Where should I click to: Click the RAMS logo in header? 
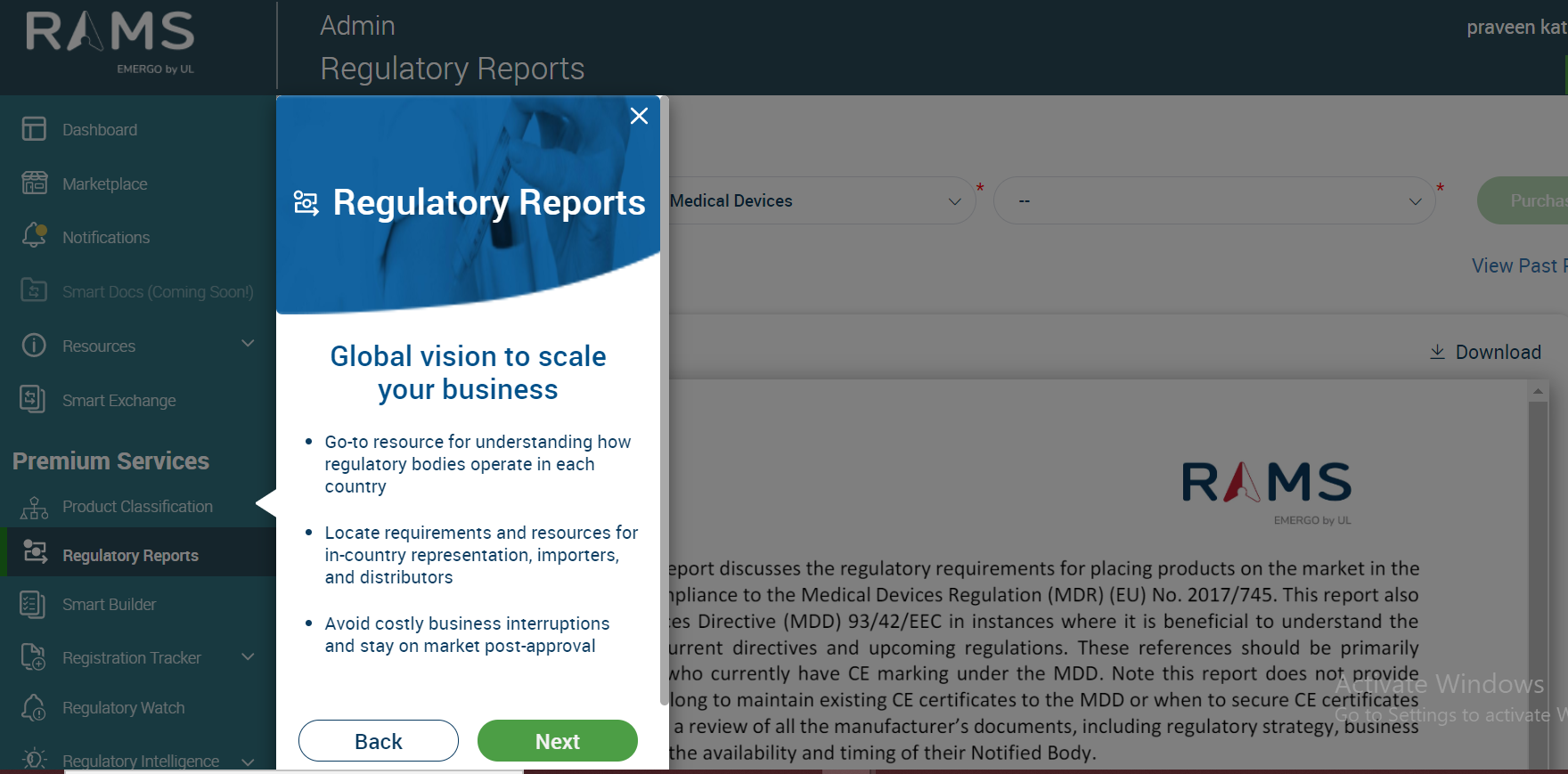point(110,41)
